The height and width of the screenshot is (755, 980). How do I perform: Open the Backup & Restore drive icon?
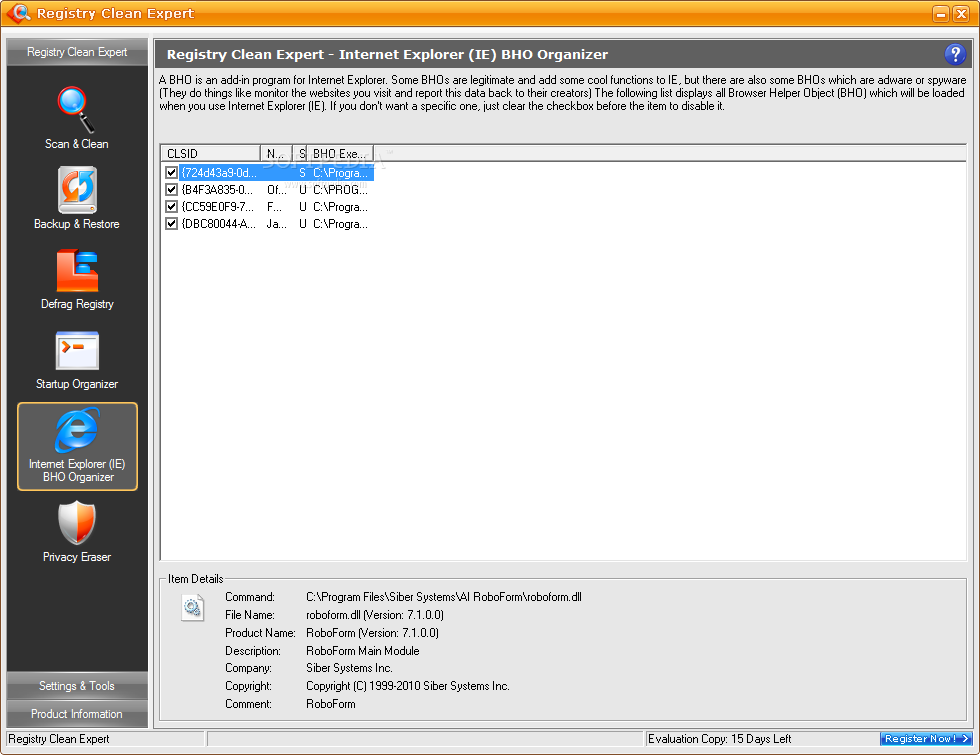78,190
